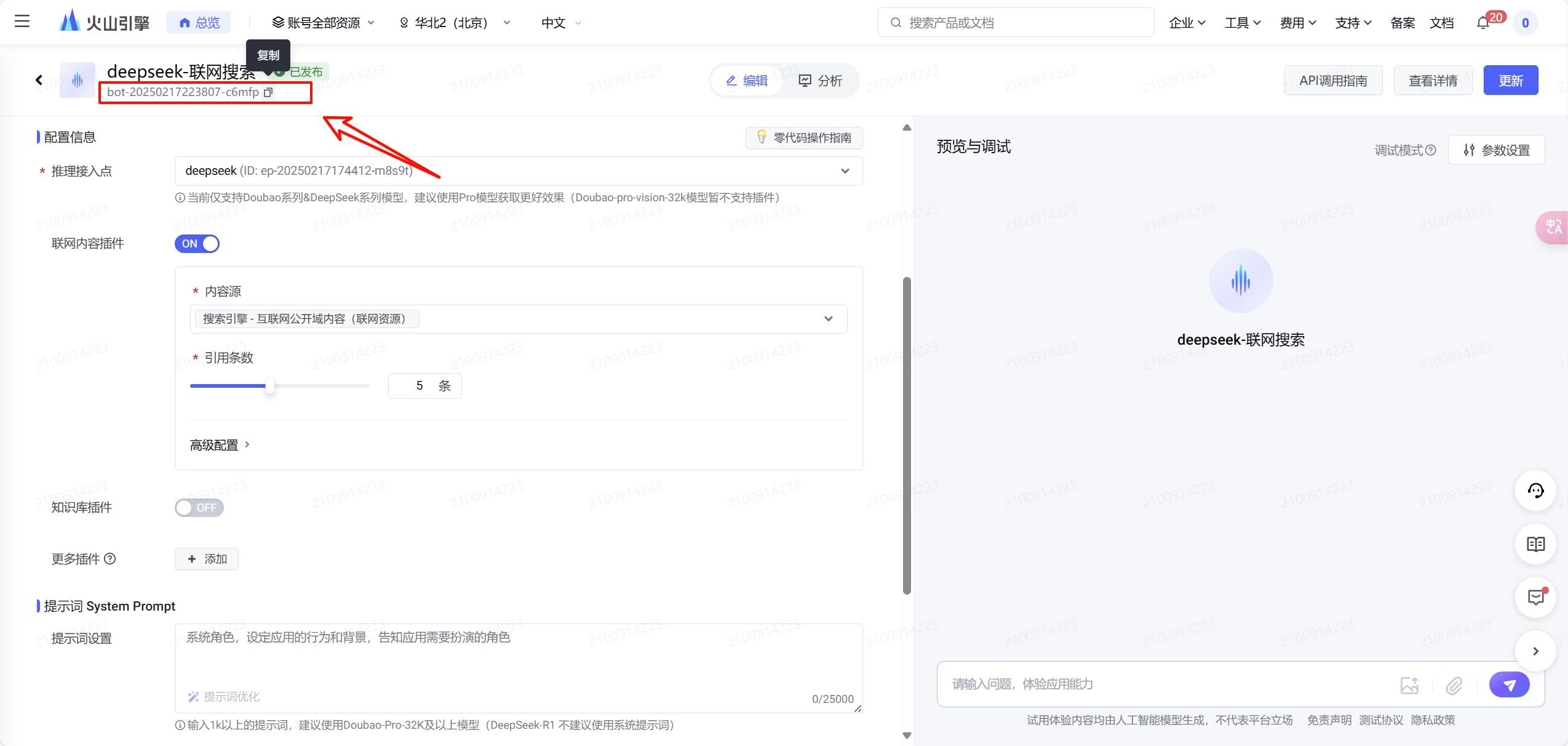Click the 引用条数 slider handle
1568x746 pixels.
269,386
